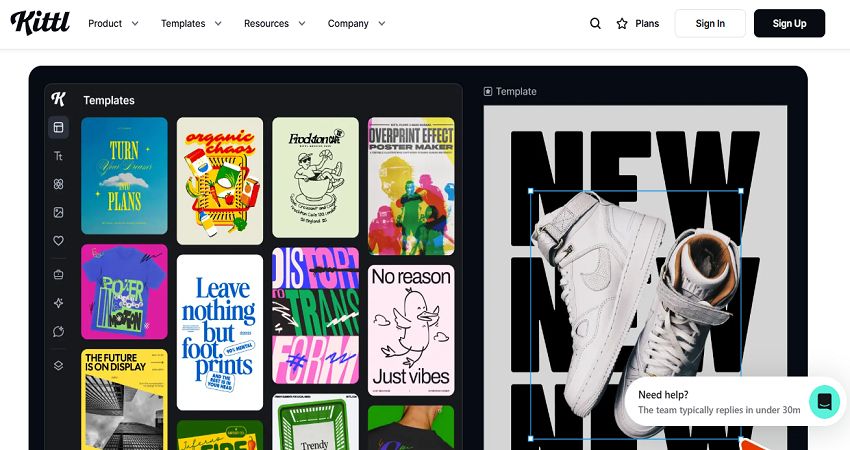
Task: Select the Leave nothing but footprints template
Action: point(220,332)
